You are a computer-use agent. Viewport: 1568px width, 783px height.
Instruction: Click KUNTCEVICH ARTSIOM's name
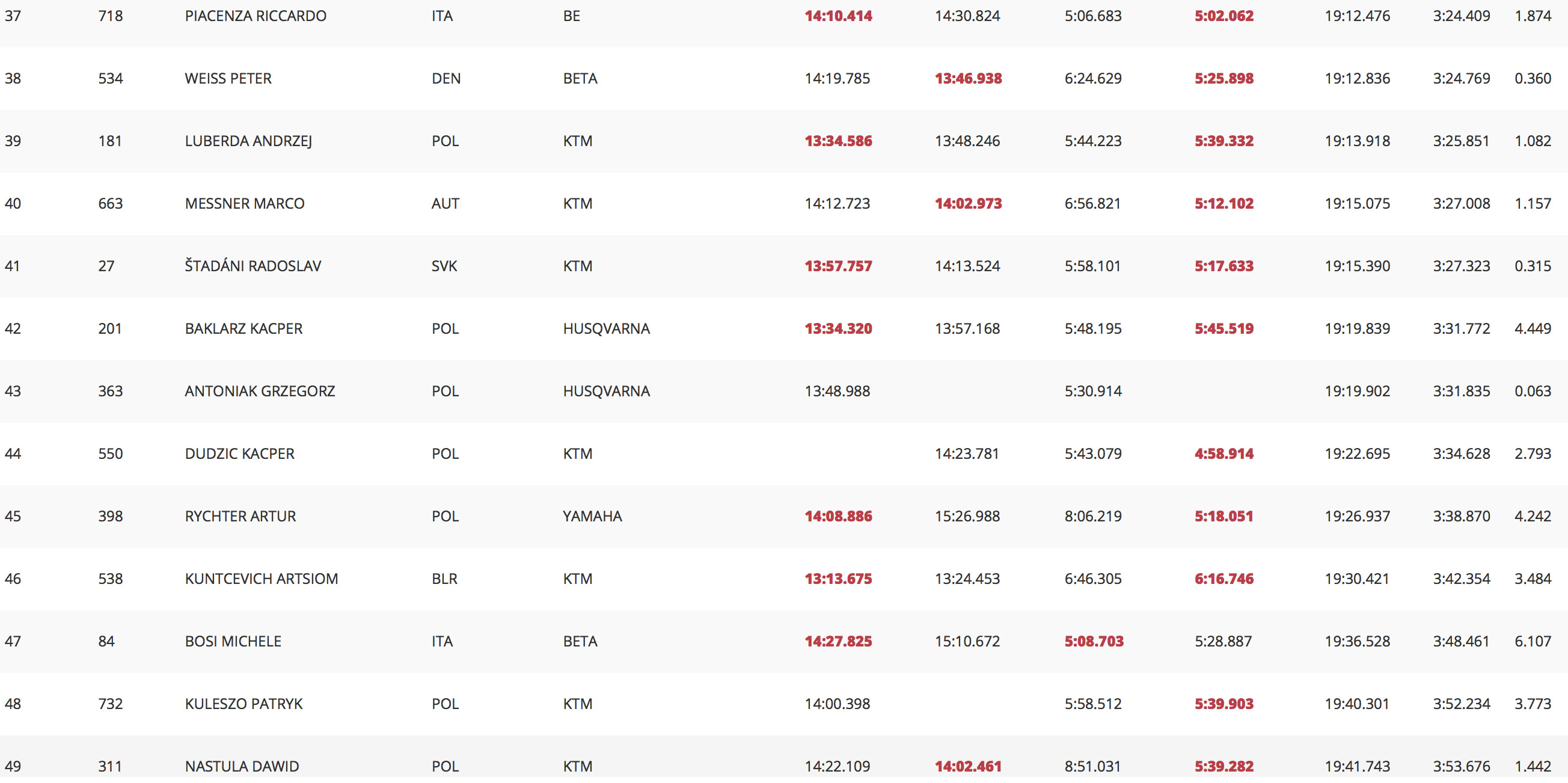point(261,579)
